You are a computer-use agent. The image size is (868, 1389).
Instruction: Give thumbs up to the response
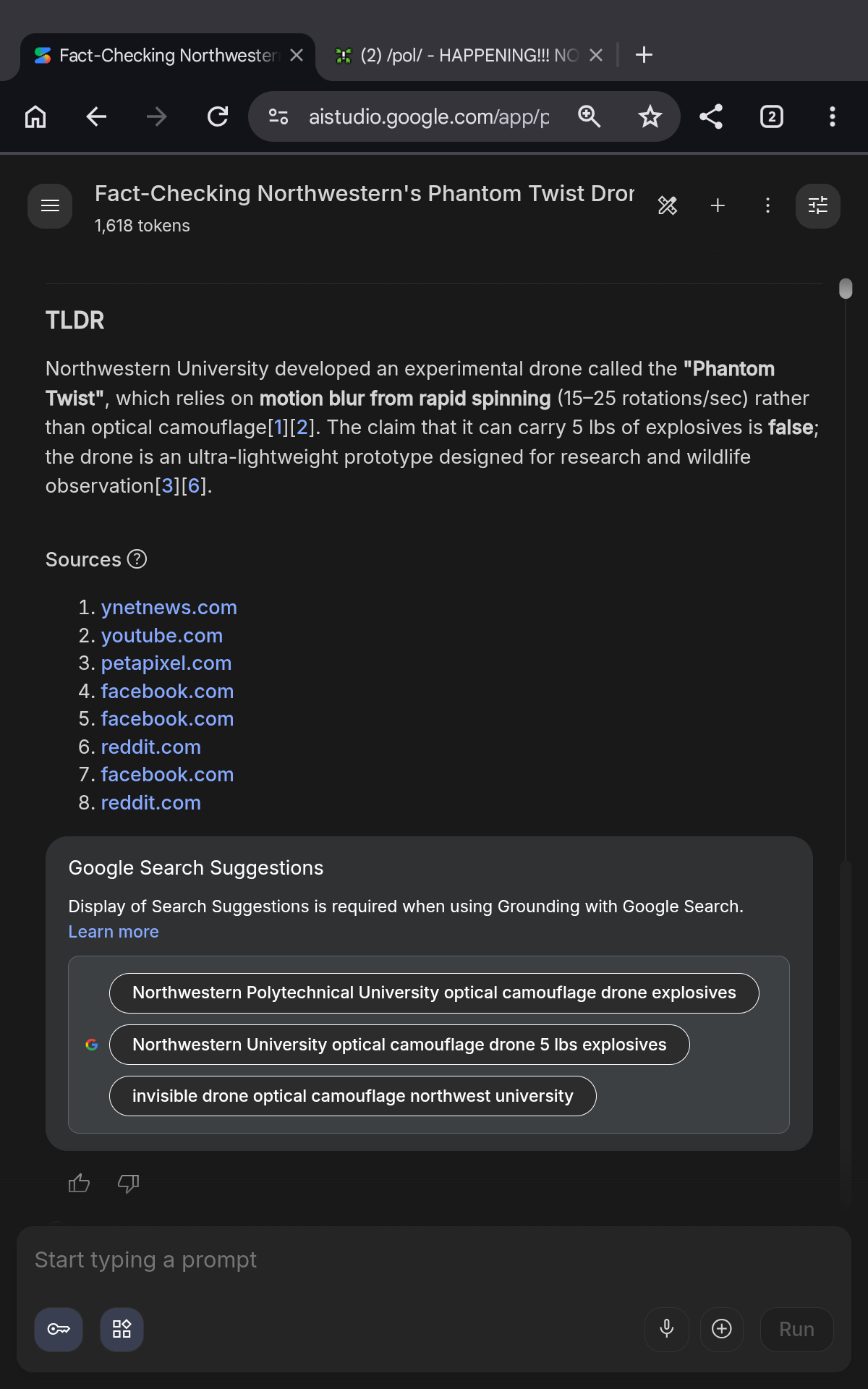click(79, 1184)
